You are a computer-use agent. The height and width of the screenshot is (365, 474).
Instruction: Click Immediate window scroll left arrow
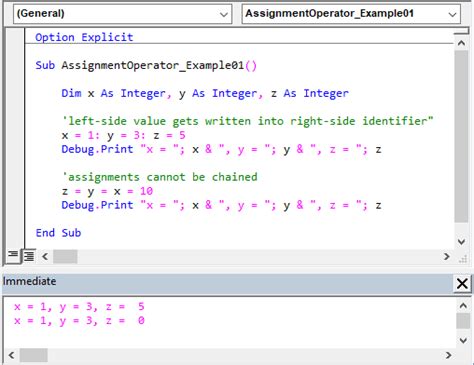(11, 355)
